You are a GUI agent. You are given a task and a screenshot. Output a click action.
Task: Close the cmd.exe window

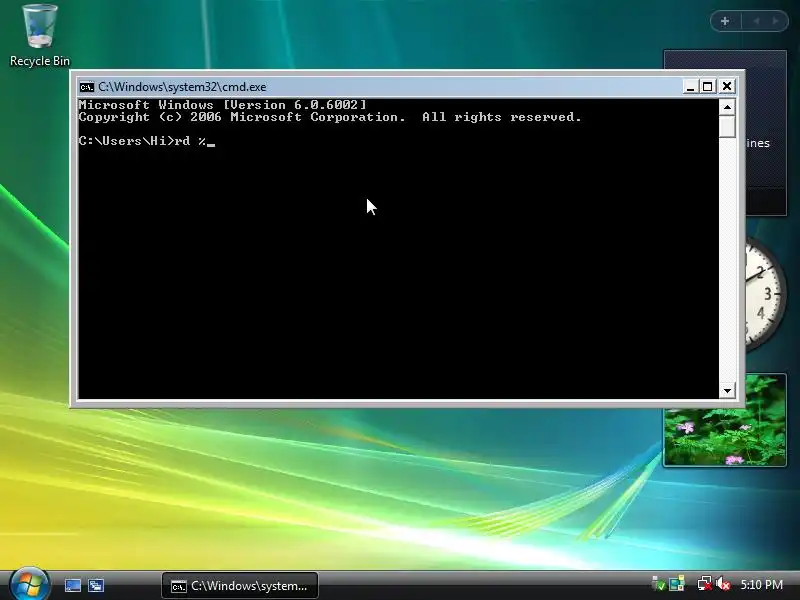click(727, 86)
